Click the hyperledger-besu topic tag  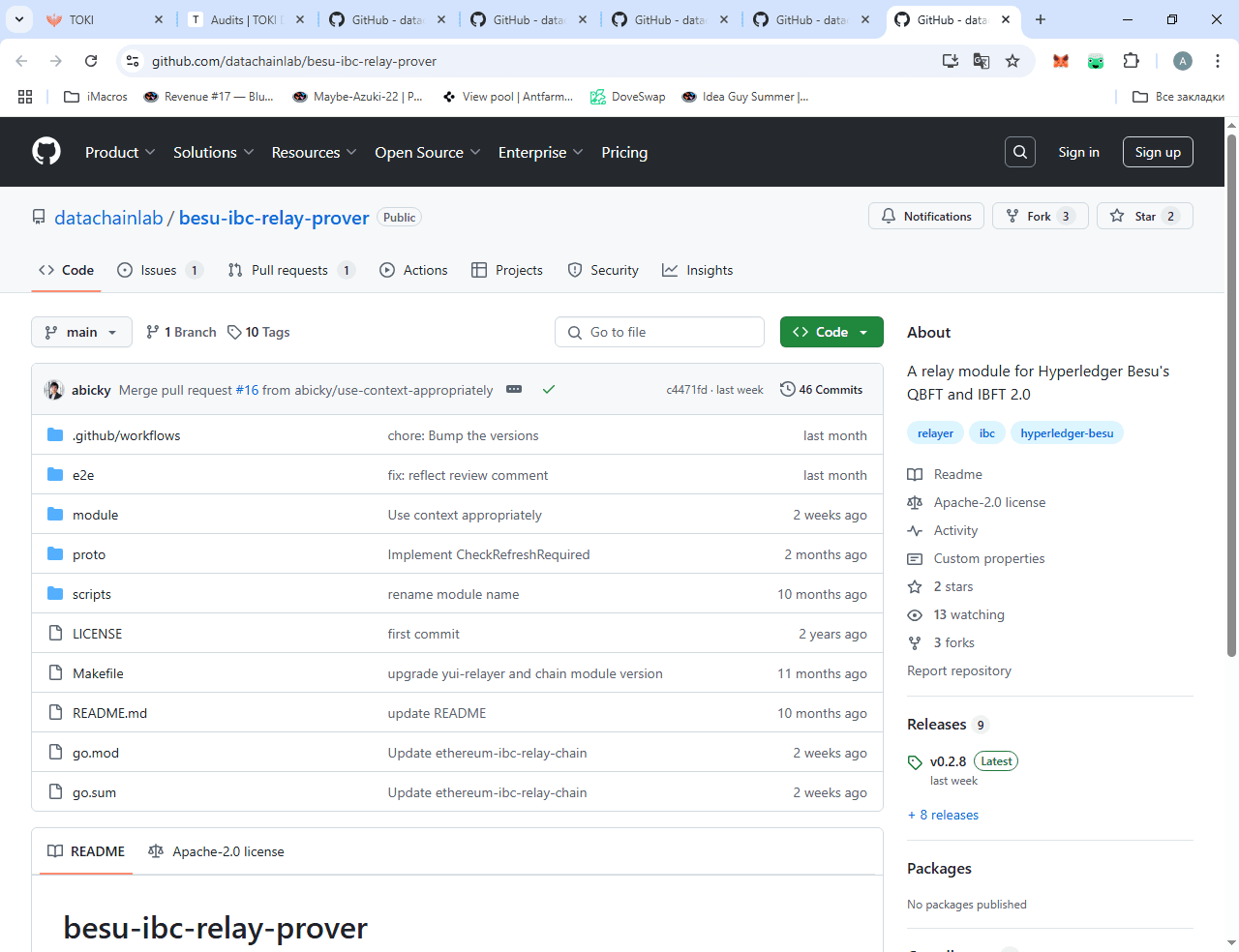1067,432
